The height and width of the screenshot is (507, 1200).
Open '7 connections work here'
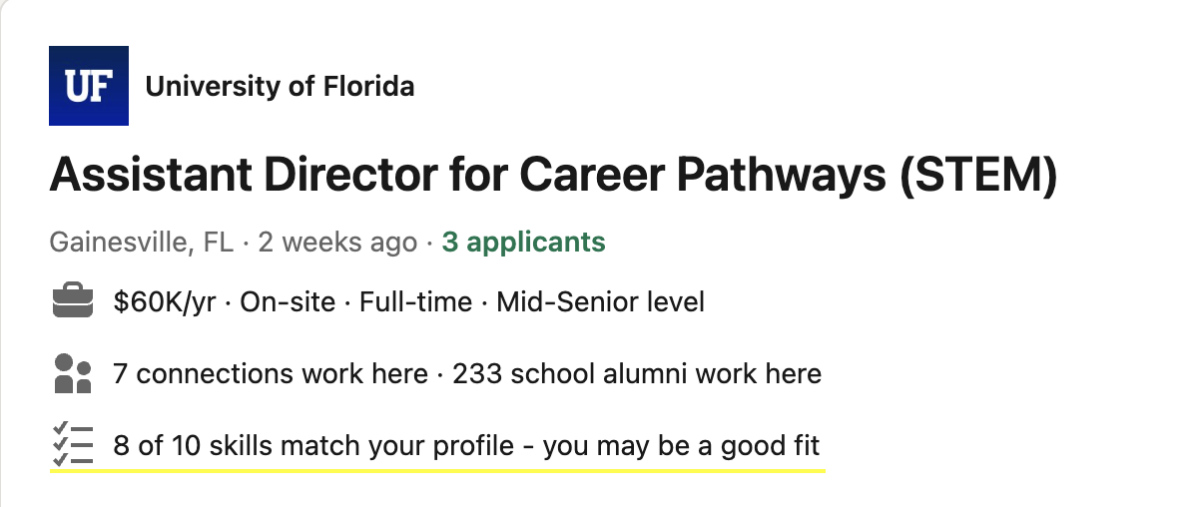click(x=270, y=374)
